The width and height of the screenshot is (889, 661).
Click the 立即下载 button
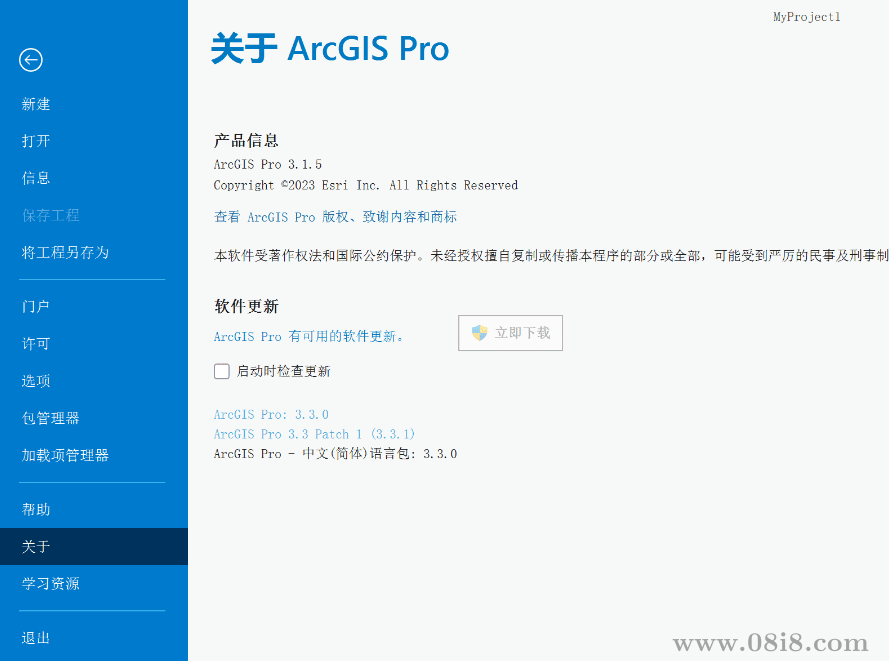(x=510, y=333)
